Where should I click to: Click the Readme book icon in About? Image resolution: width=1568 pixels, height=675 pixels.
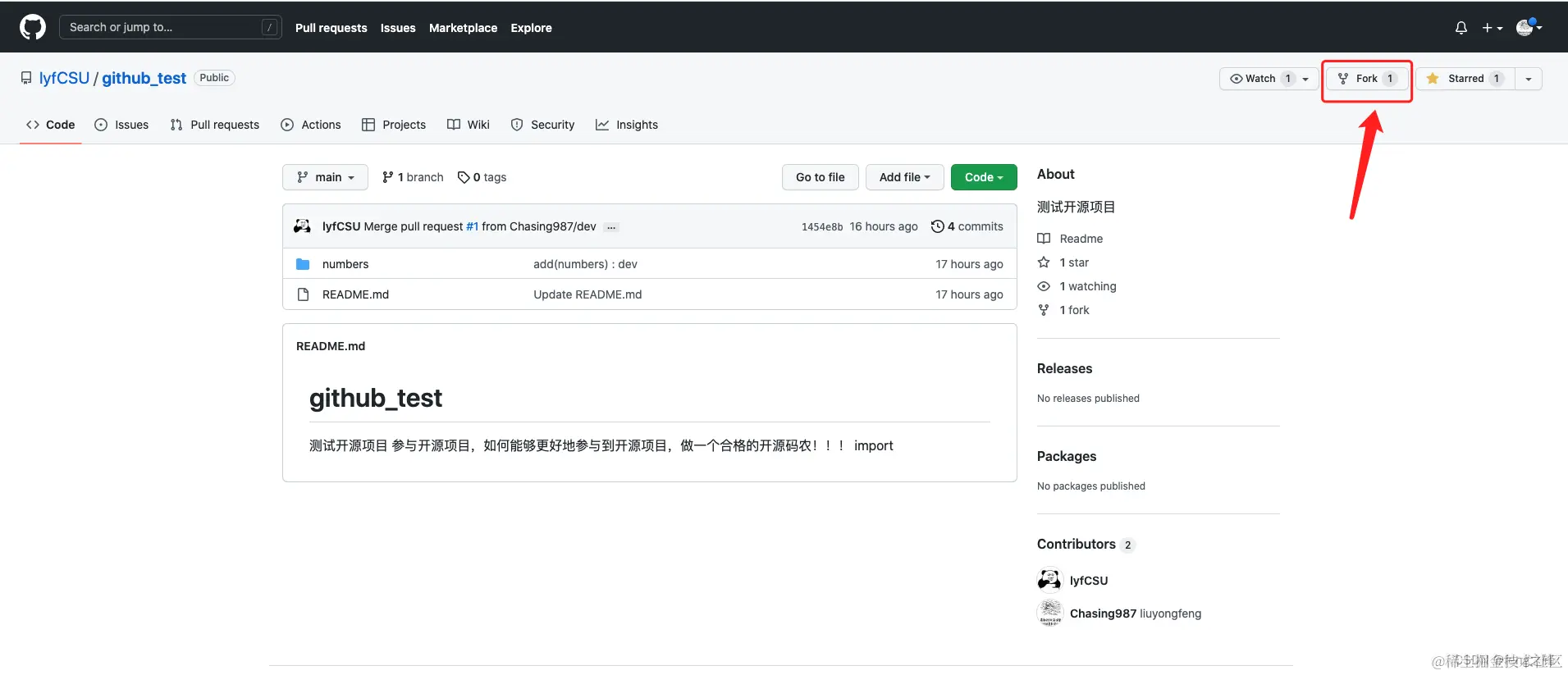(x=1044, y=239)
